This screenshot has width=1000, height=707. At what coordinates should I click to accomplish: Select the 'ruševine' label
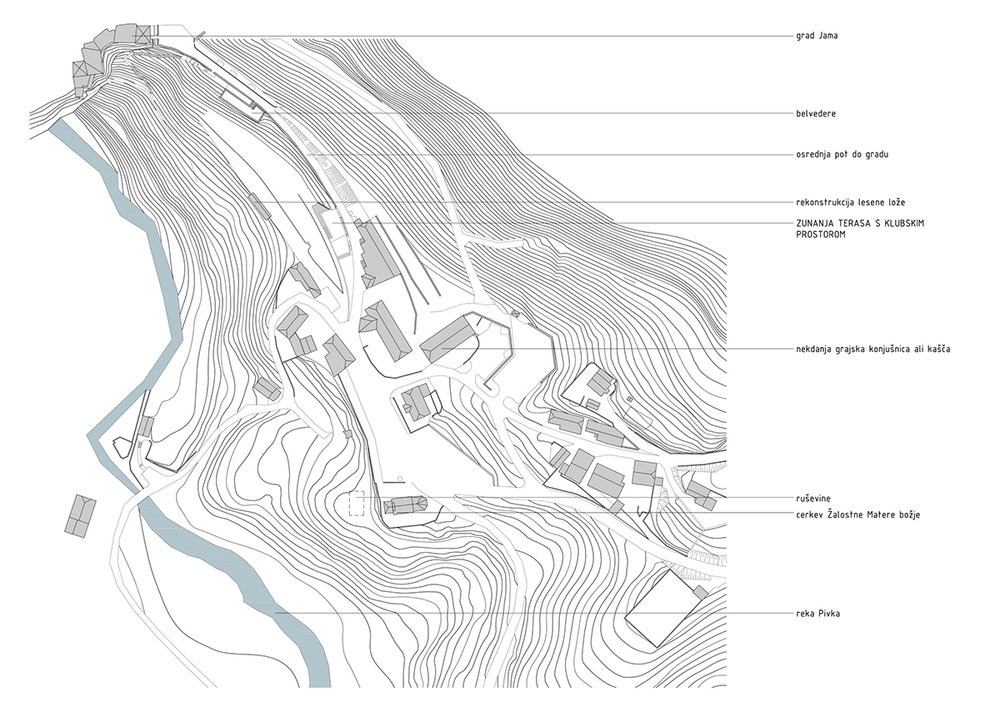point(813,499)
